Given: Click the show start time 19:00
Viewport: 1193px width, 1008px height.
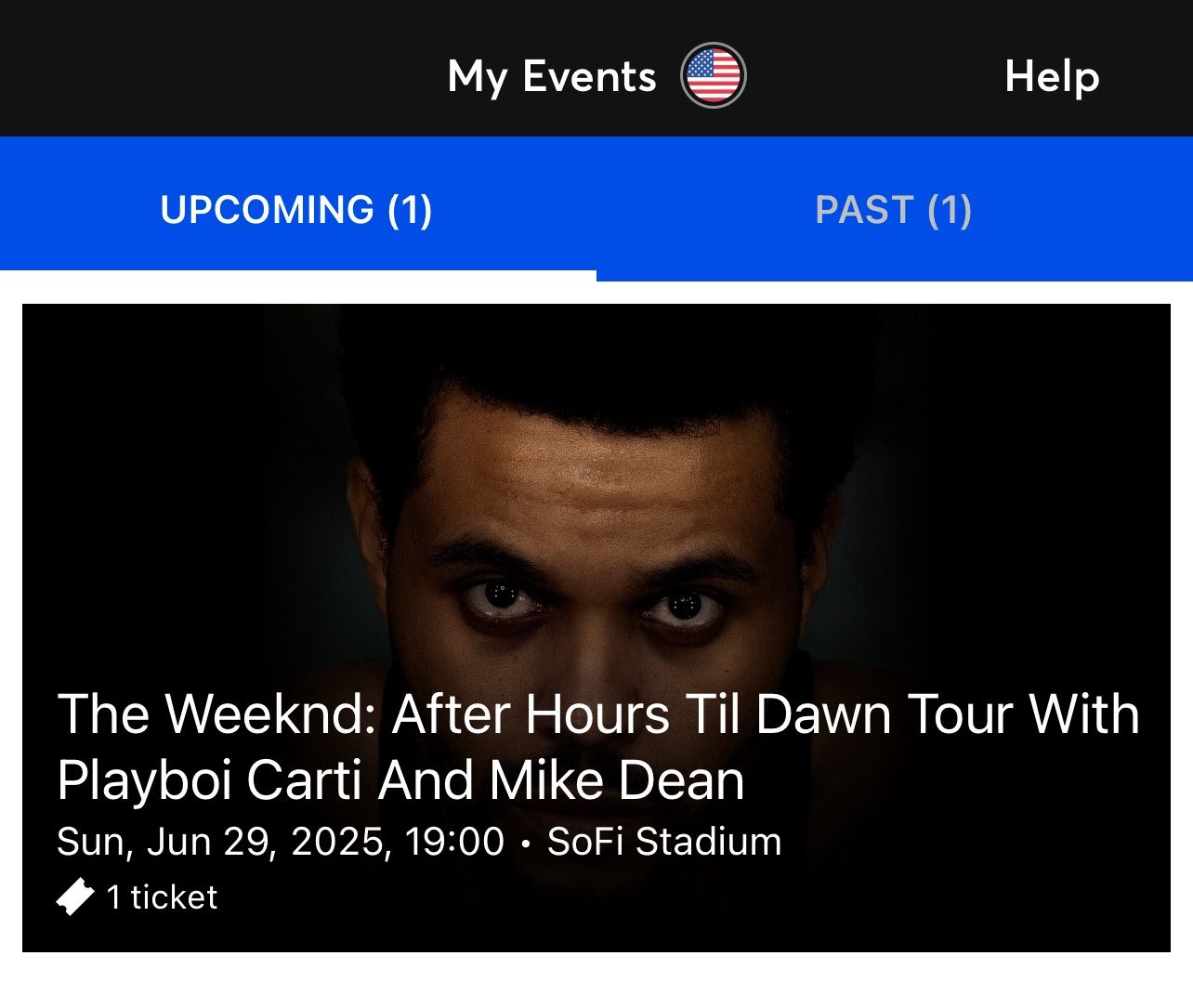Looking at the screenshot, I should point(455,841).
